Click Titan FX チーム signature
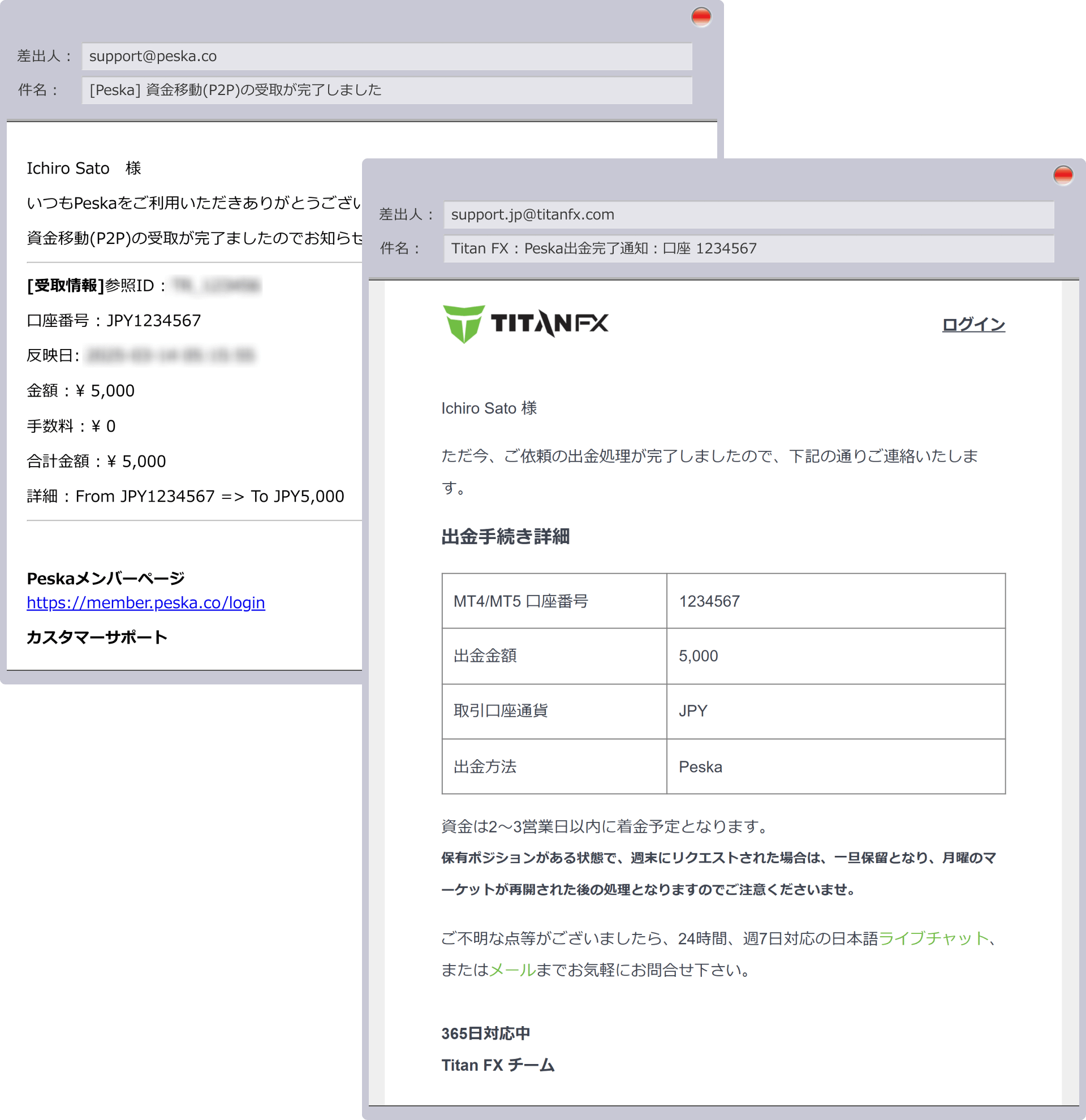The width and height of the screenshot is (1086, 1120). click(x=498, y=1065)
